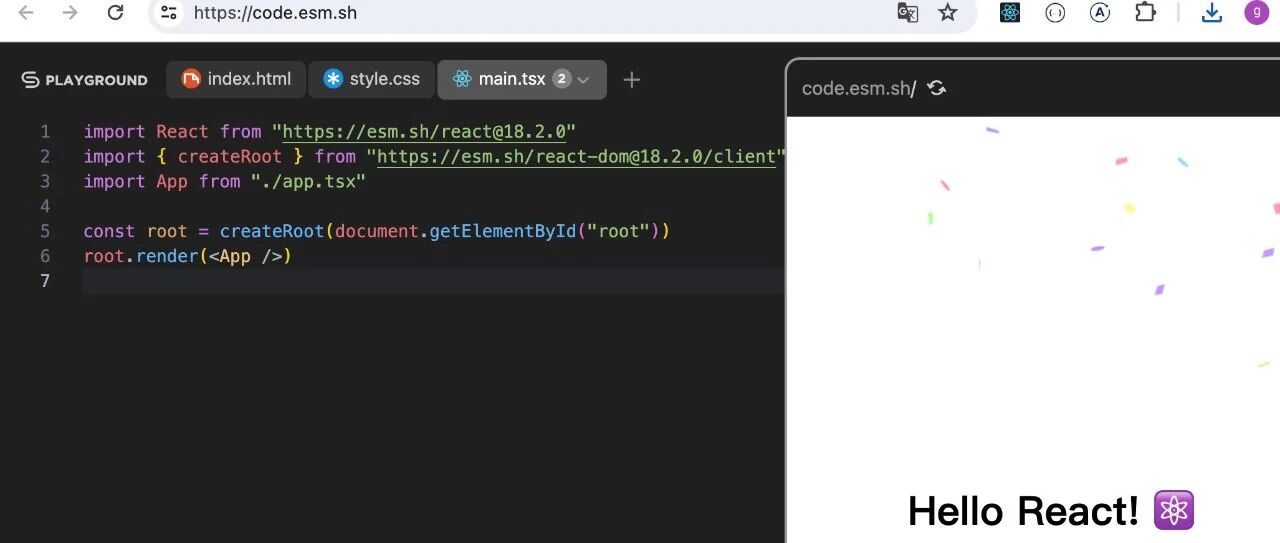Go forward with the browser forward arrow
Screen dimensions: 1280x543
[70, 13]
